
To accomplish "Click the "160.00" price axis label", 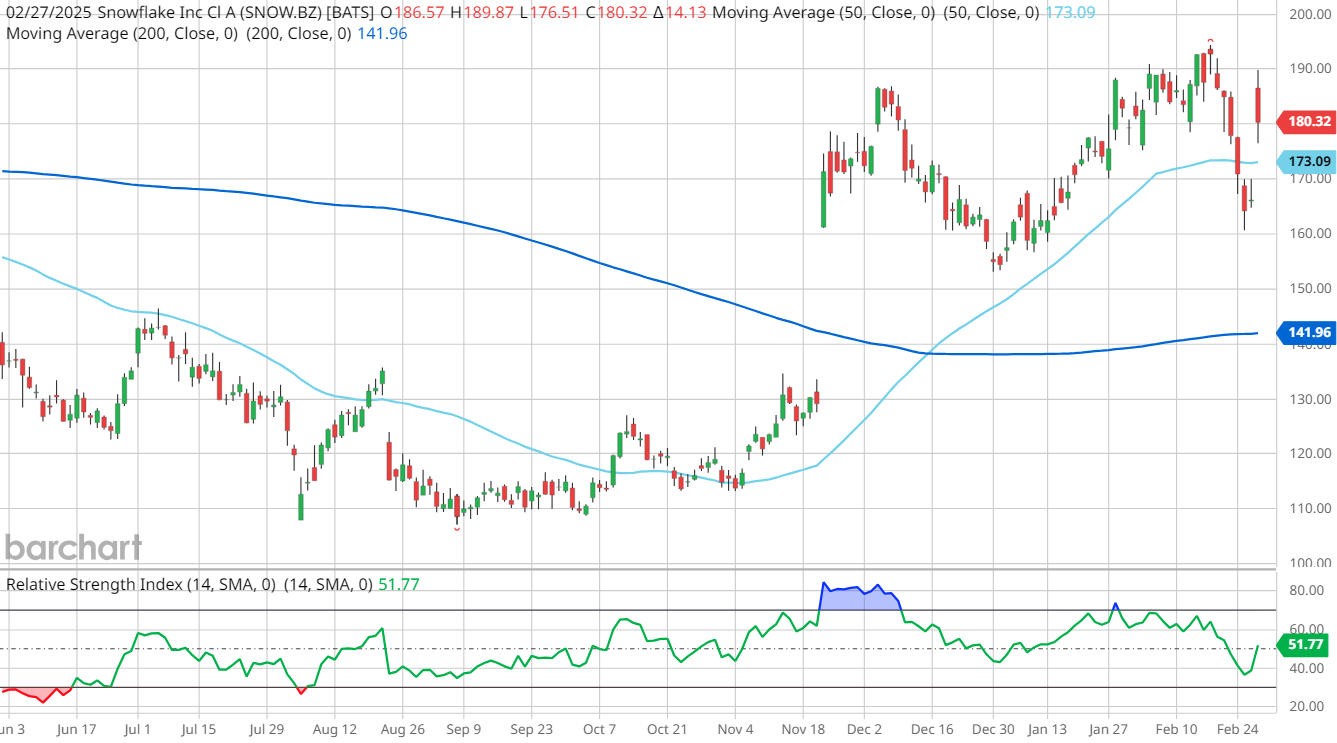I will [1310, 234].
